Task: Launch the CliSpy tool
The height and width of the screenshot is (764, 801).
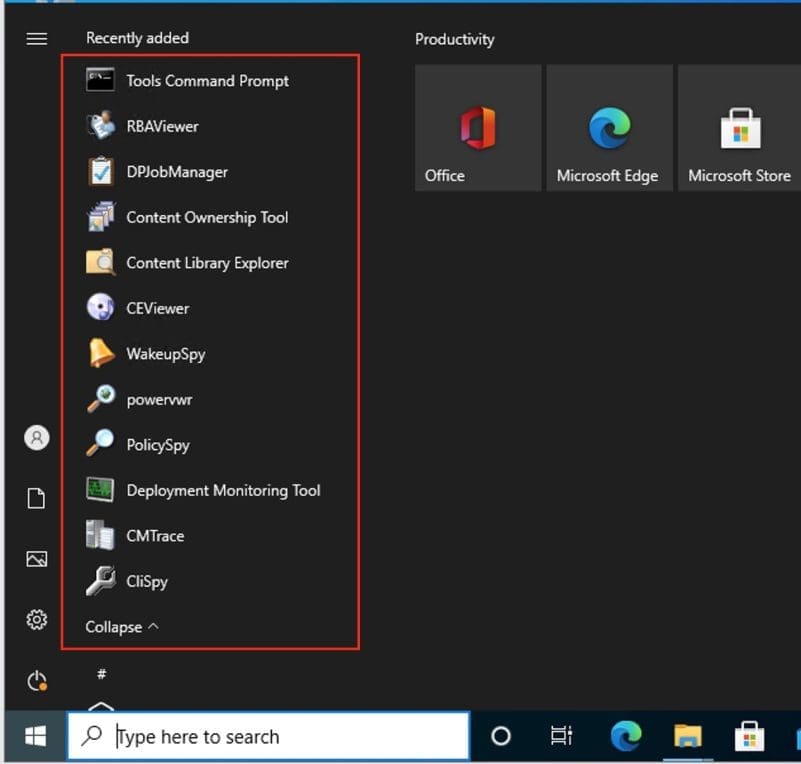Action: pos(146,582)
